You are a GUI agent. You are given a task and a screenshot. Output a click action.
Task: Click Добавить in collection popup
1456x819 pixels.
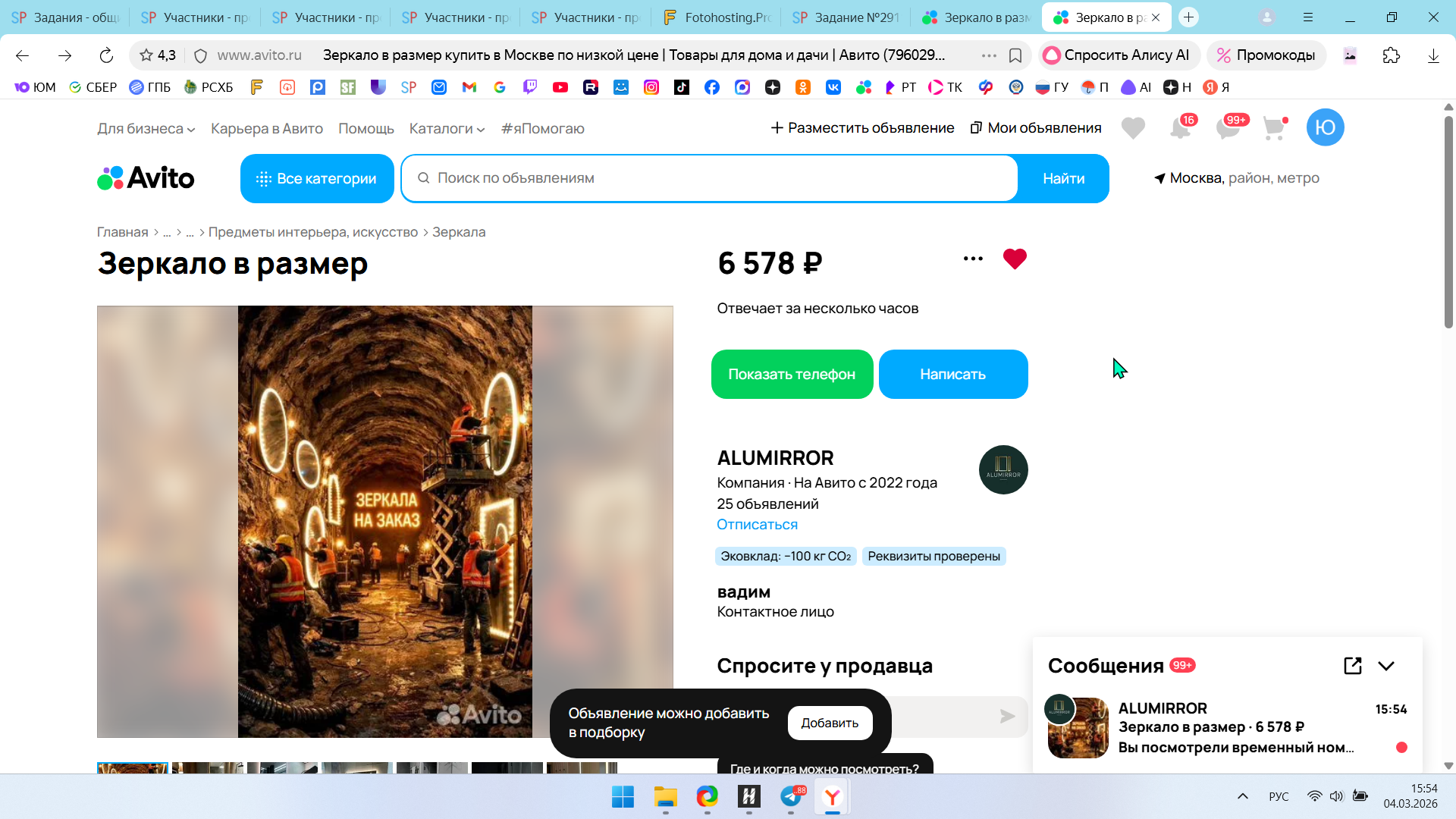point(830,723)
